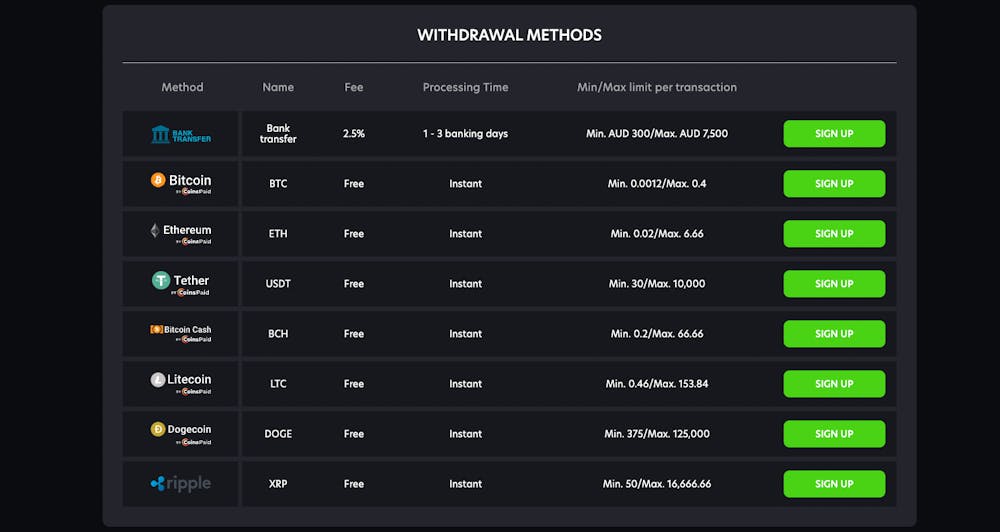Screen dimensions: 1000x532
Task: Click the Fee column header
Action: (x=354, y=87)
